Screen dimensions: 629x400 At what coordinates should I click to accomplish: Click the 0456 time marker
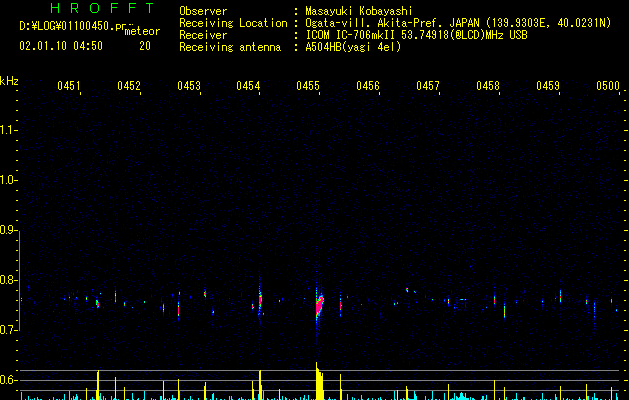368,86
